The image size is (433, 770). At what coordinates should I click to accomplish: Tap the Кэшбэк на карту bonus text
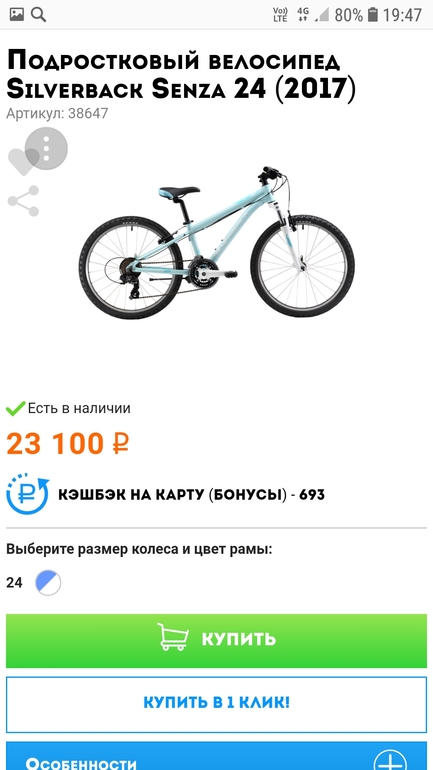coord(191,495)
